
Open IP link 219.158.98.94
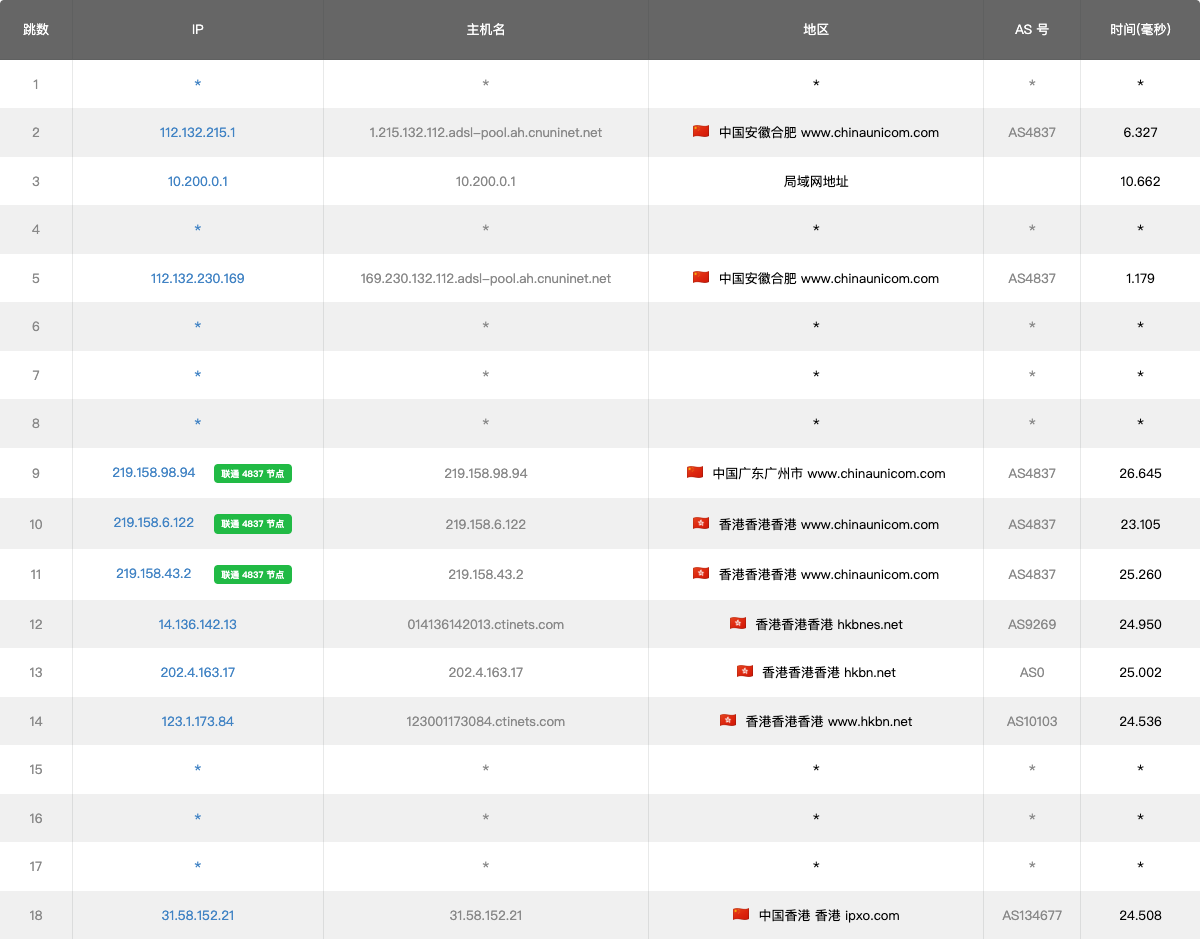click(x=154, y=472)
